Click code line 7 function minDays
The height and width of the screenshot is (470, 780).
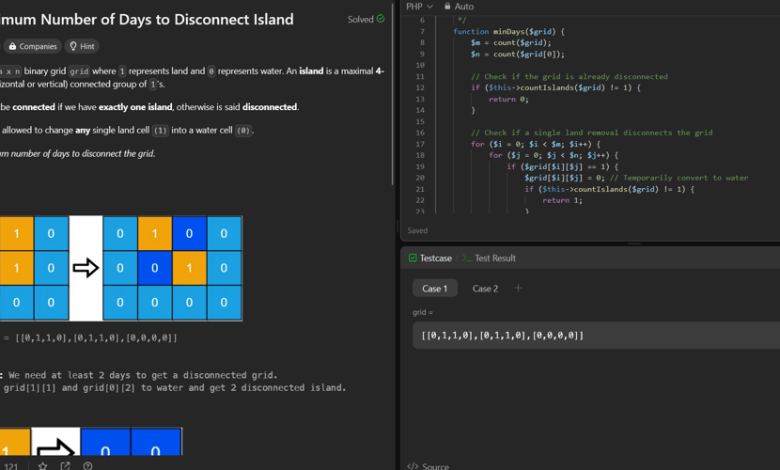tap(509, 31)
